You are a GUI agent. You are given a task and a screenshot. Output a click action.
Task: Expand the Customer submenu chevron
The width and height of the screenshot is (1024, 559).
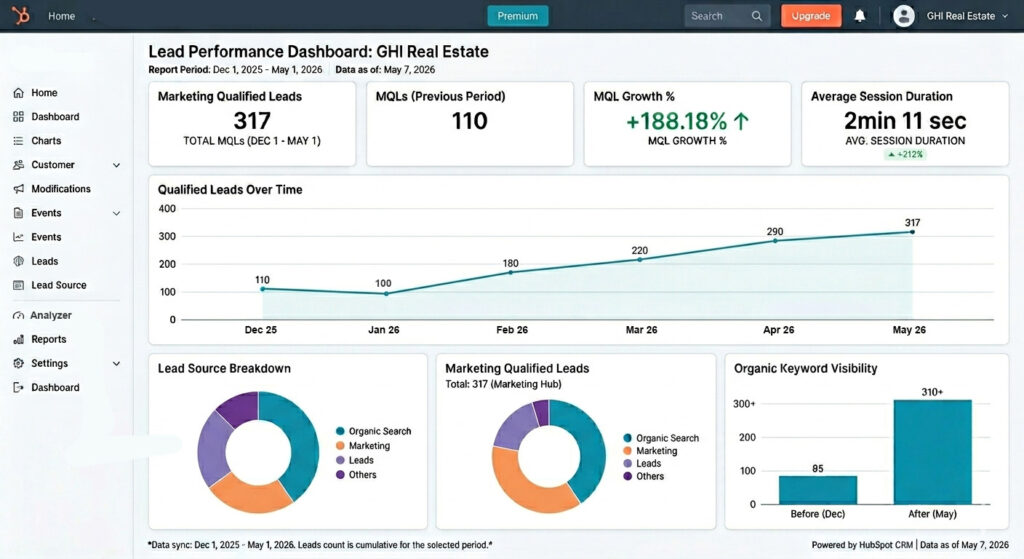(116, 165)
